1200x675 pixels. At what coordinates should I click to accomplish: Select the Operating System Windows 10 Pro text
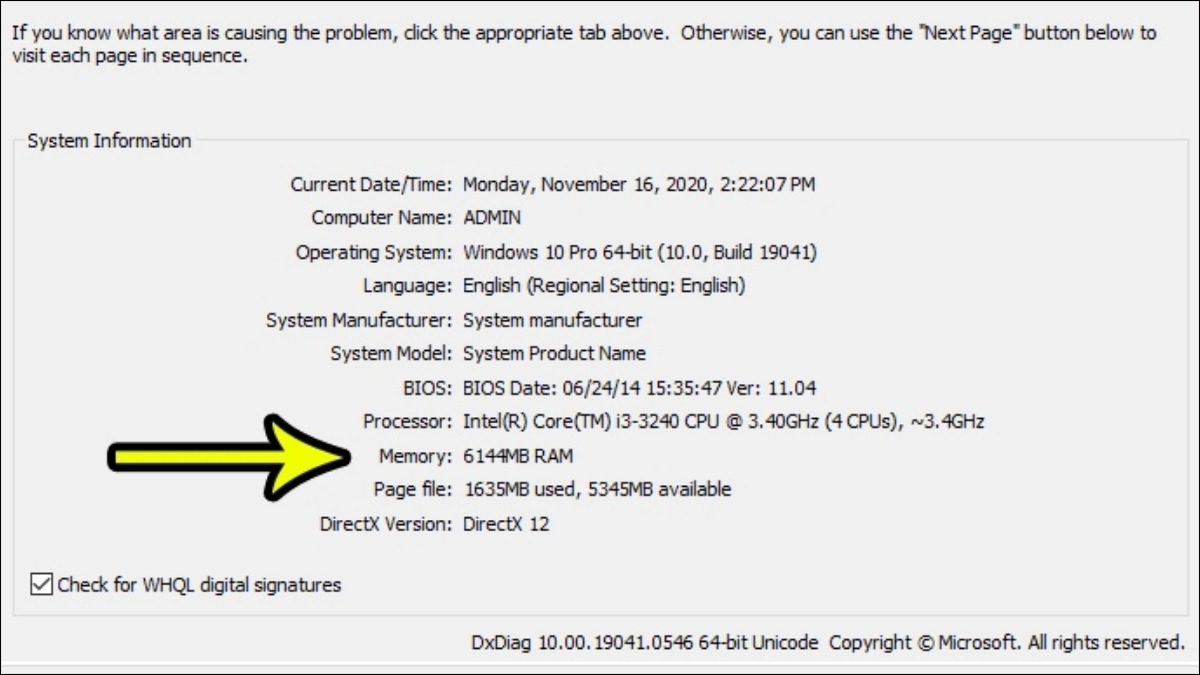[640, 253]
